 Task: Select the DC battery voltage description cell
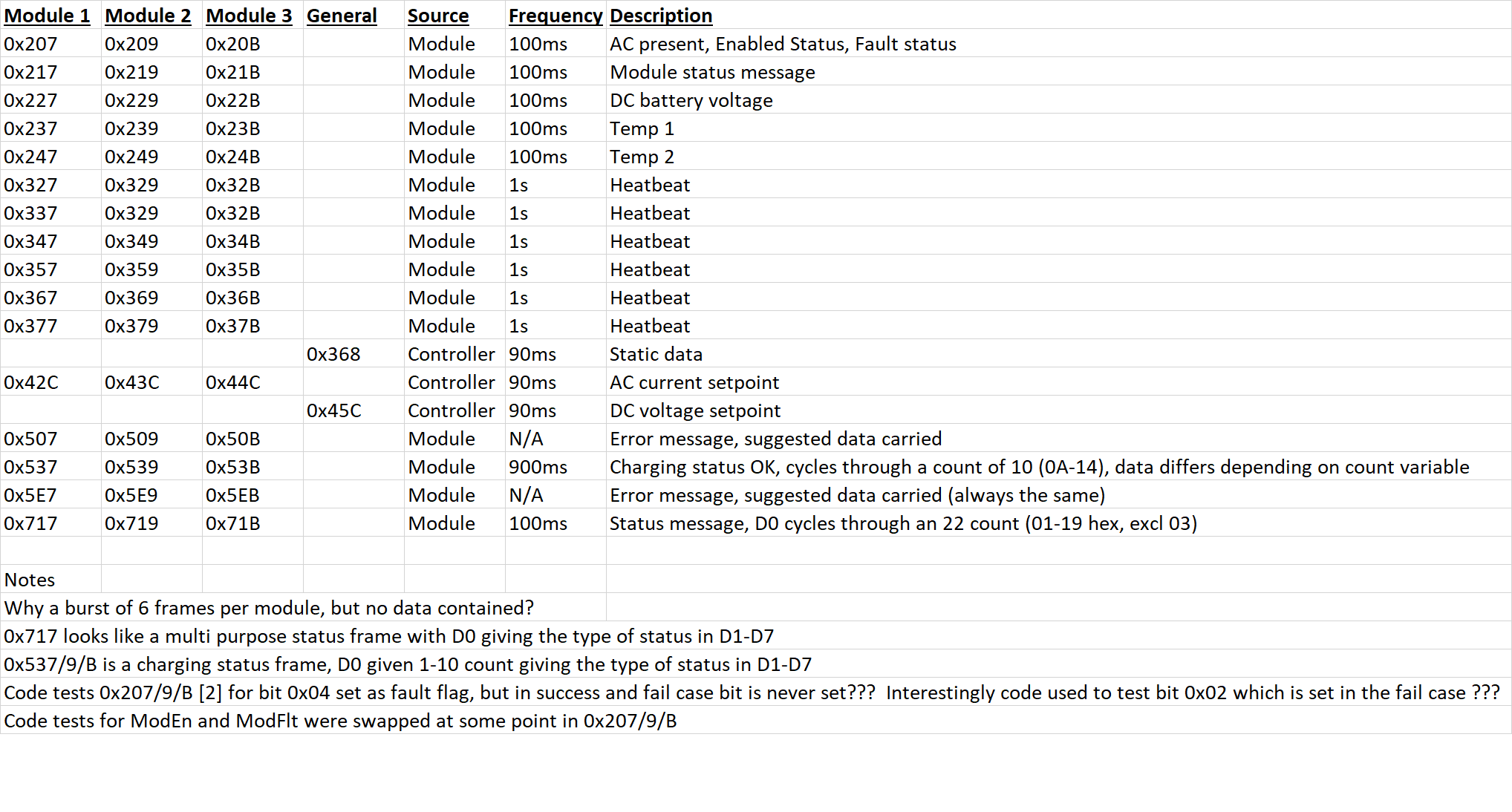pos(691,100)
